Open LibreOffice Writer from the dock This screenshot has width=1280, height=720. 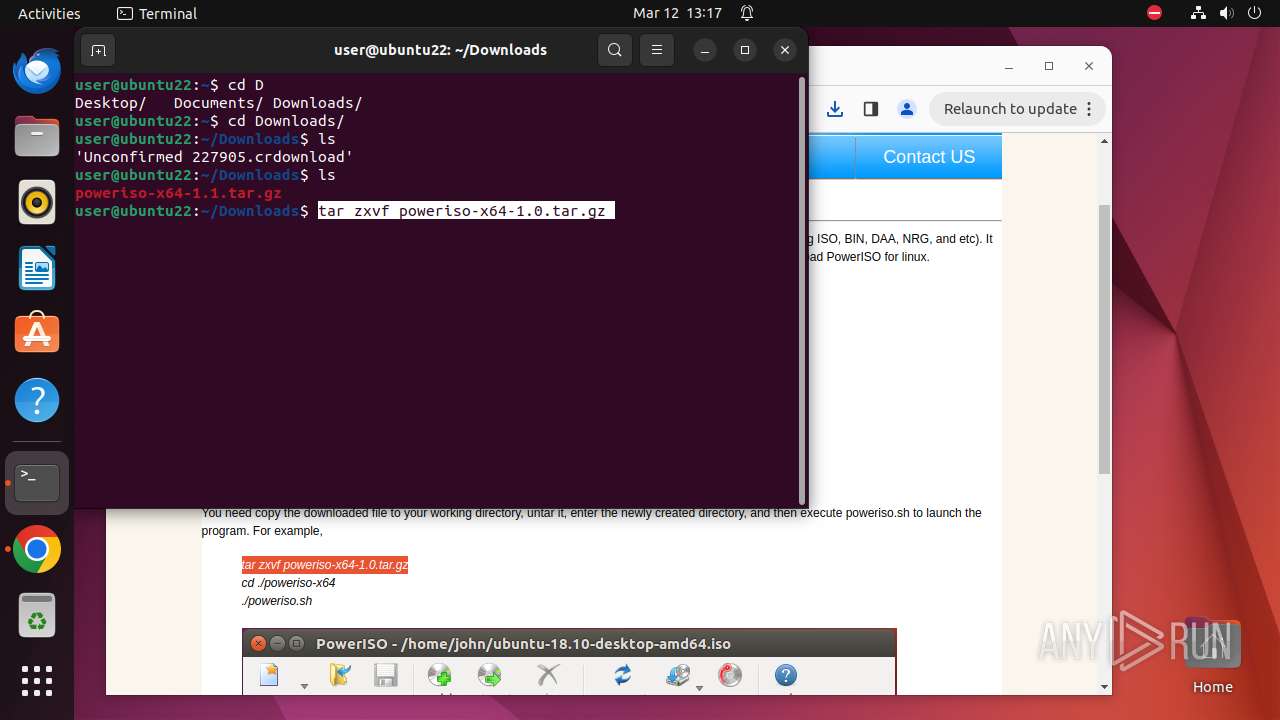point(37,268)
